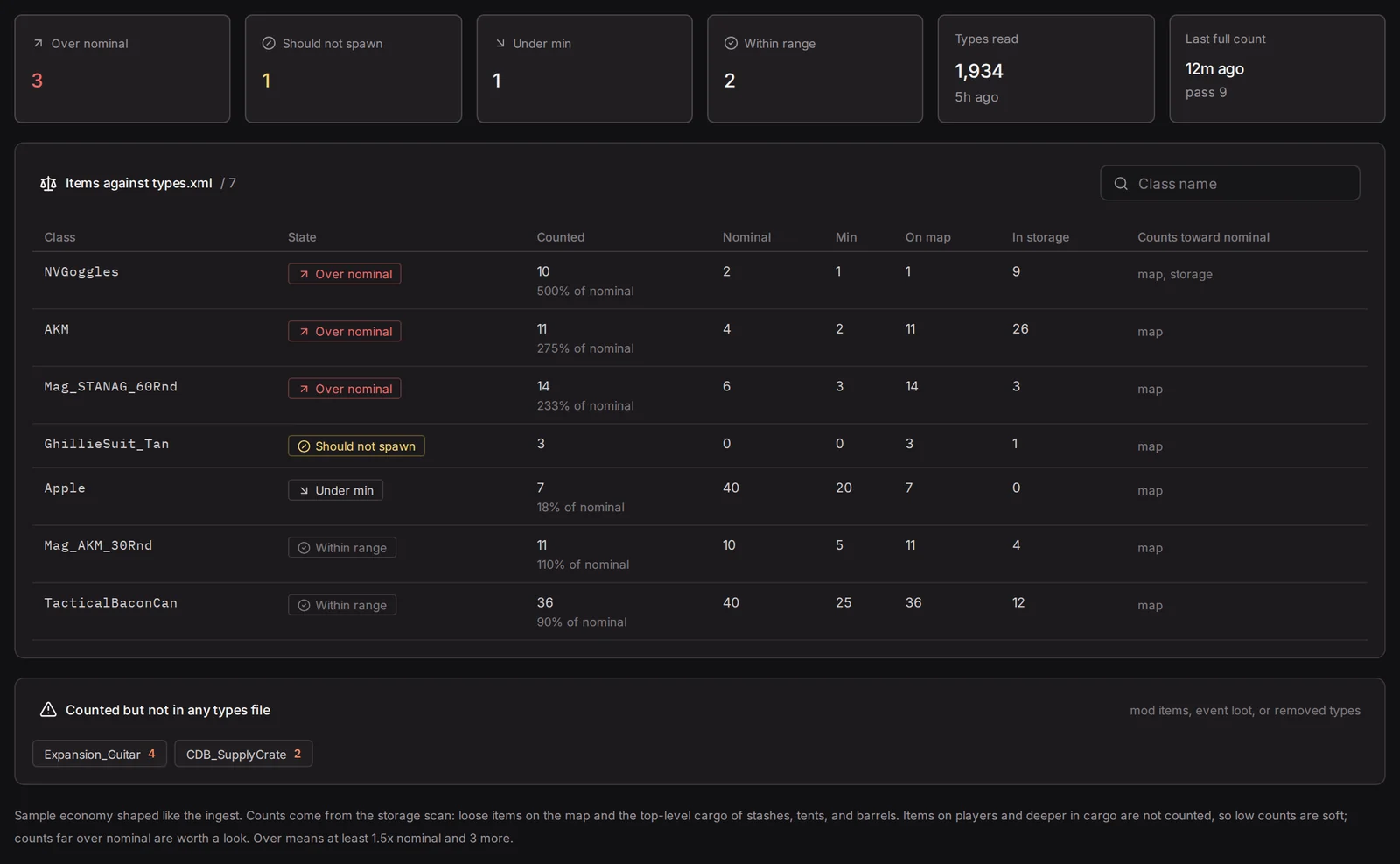Select the AKM class name

[57, 329]
